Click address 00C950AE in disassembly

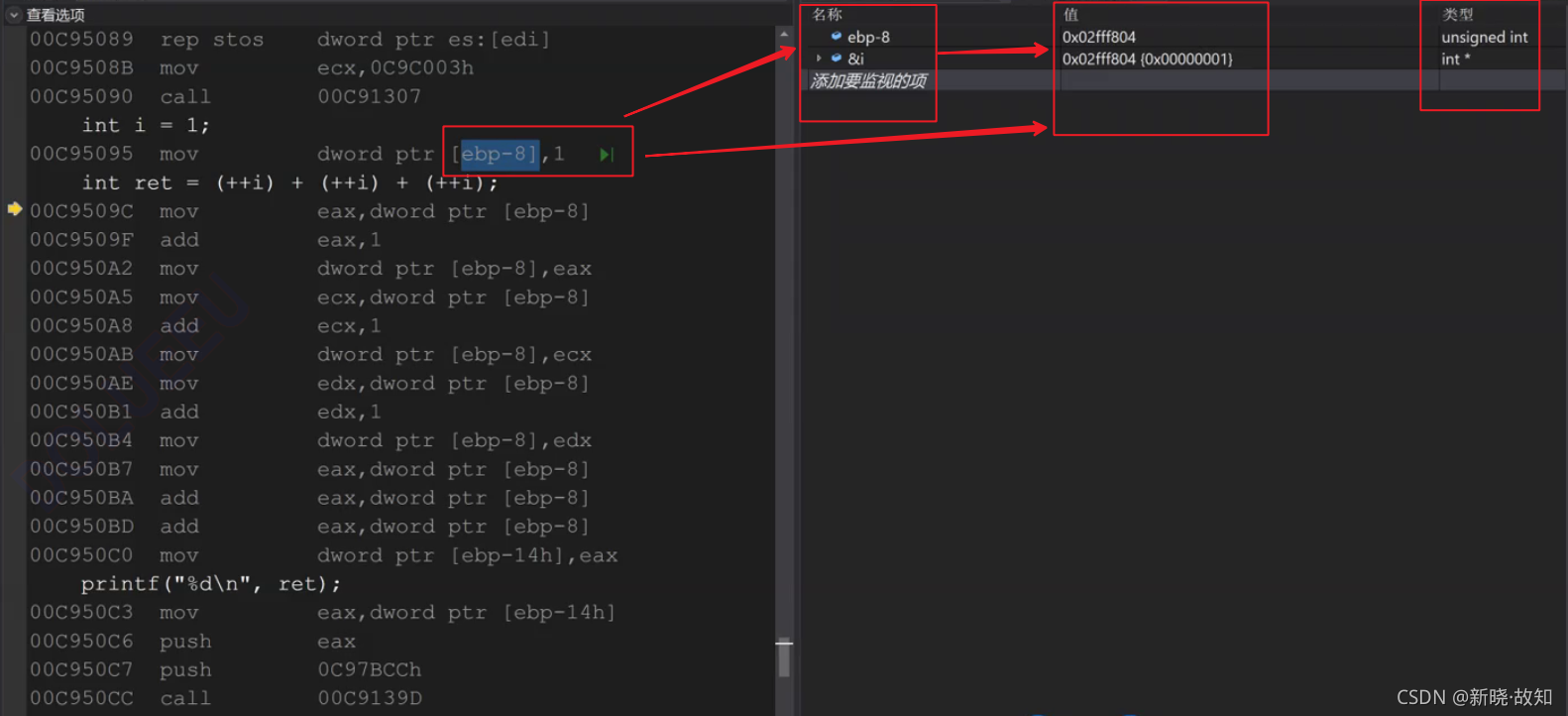(81, 383)
